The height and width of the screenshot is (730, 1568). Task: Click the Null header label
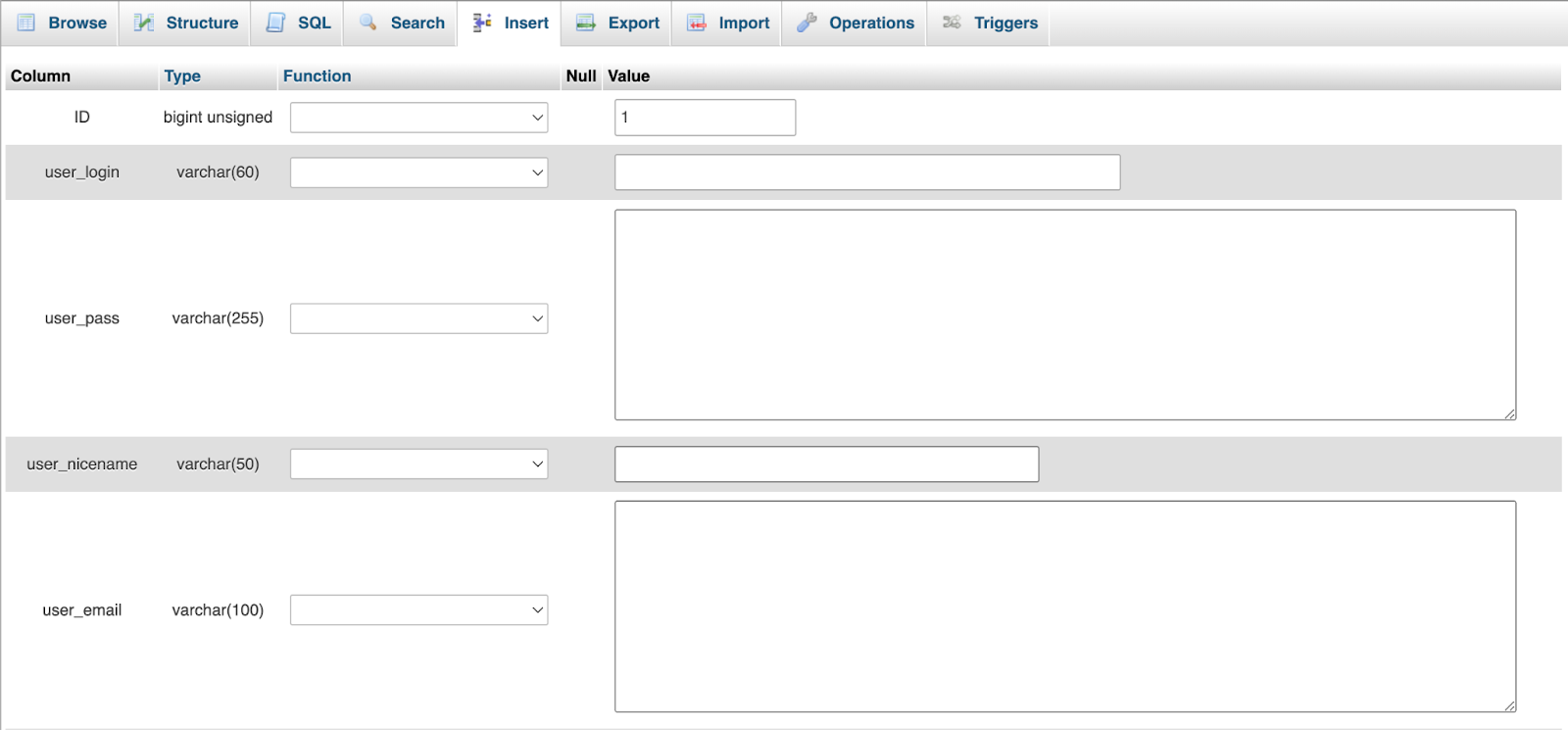tap(581, 76)
